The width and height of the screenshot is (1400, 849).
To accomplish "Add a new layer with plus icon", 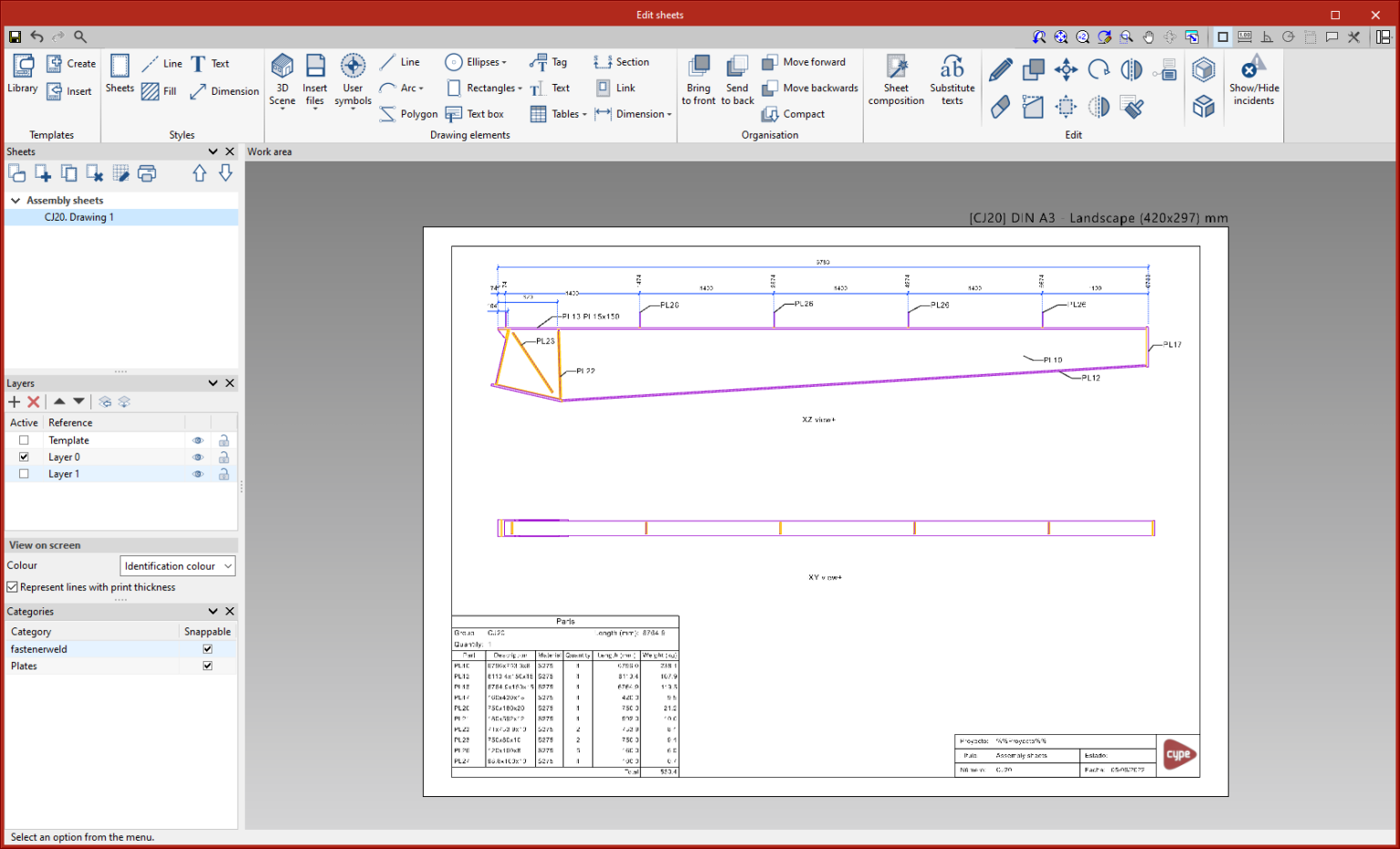I will coord(15,402).
